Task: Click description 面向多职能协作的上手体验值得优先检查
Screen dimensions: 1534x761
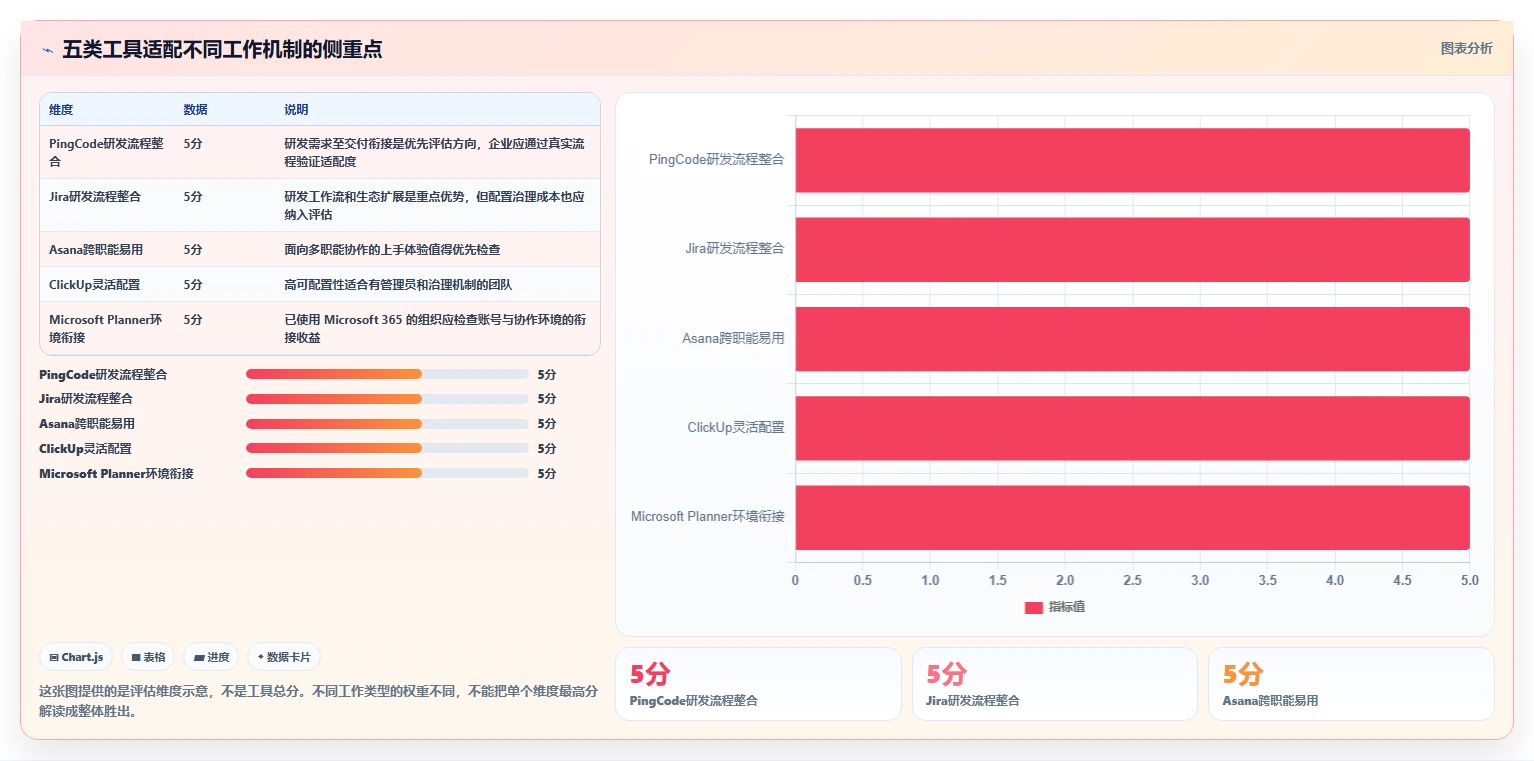Action: click(392, 250)
